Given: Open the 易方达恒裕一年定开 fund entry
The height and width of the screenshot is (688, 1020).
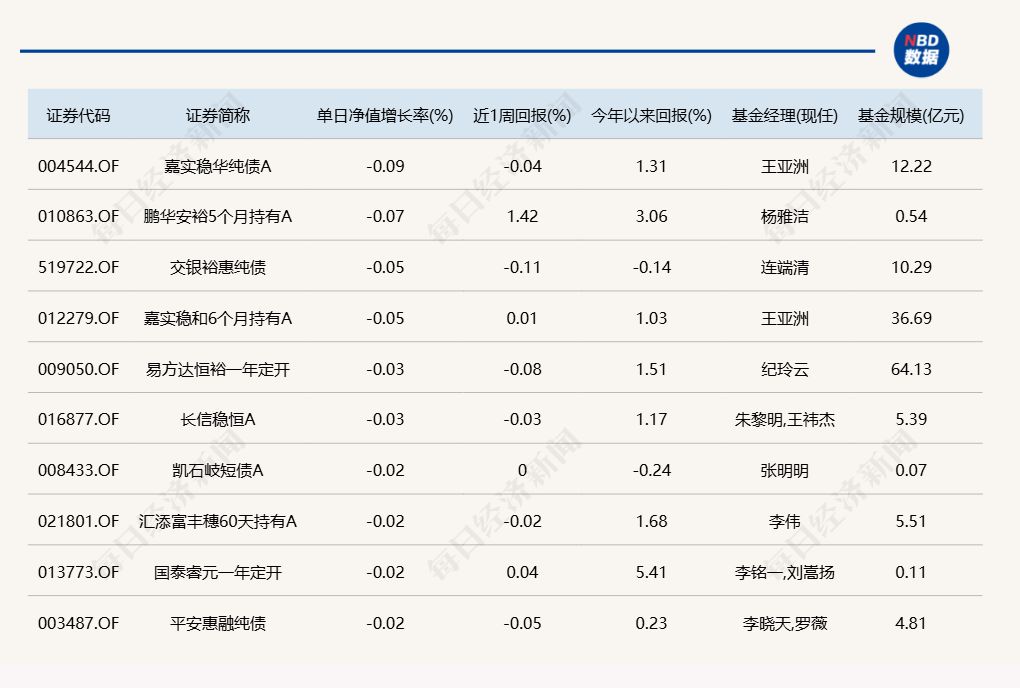Looking at the screenshot, I should (x=218, y=369).
